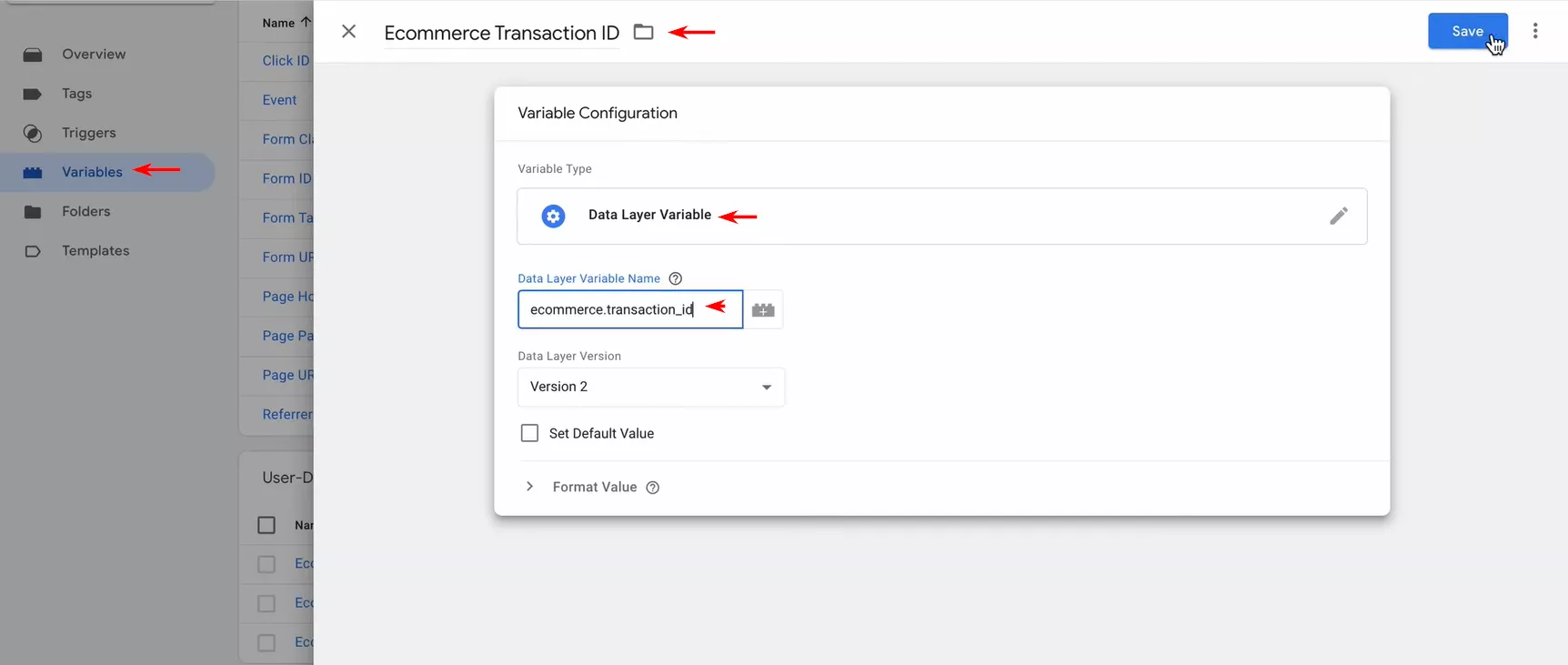
Task: Select Variables in the sidebar
Action: [107, 172]
